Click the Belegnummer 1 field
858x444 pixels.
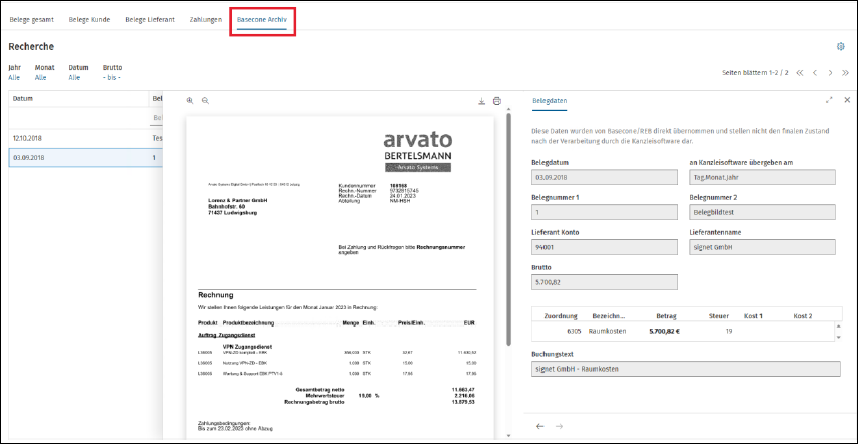604,212
